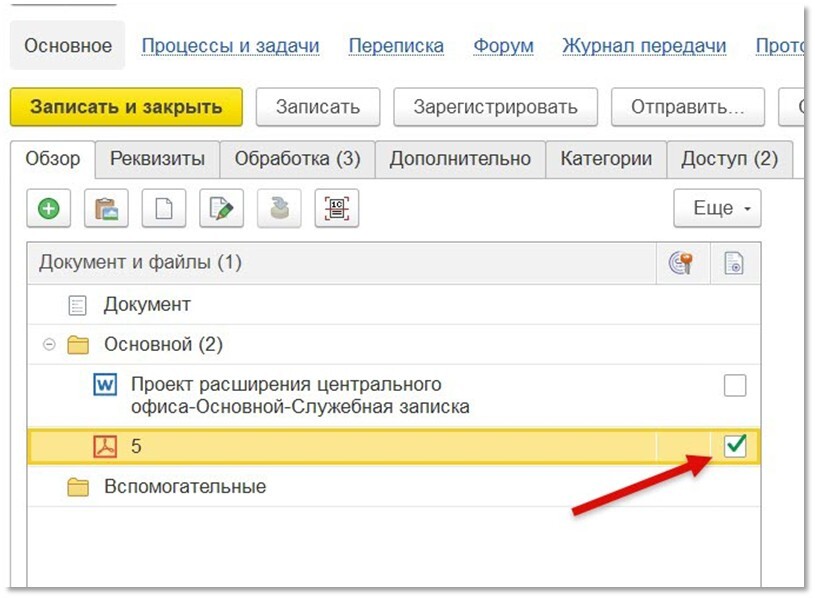Viewport: 815px width, 598px height.
Task: Click the document column header icon
Action: [734, 263]
